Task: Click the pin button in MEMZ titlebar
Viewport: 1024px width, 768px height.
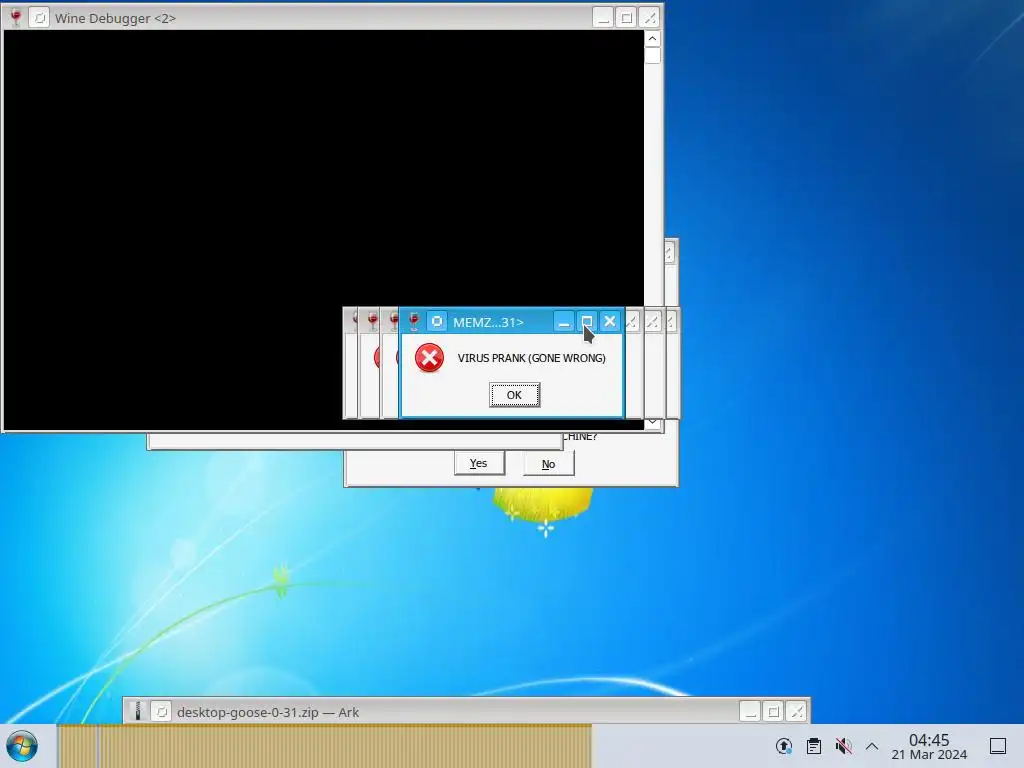Action: [x=437, y=321]
